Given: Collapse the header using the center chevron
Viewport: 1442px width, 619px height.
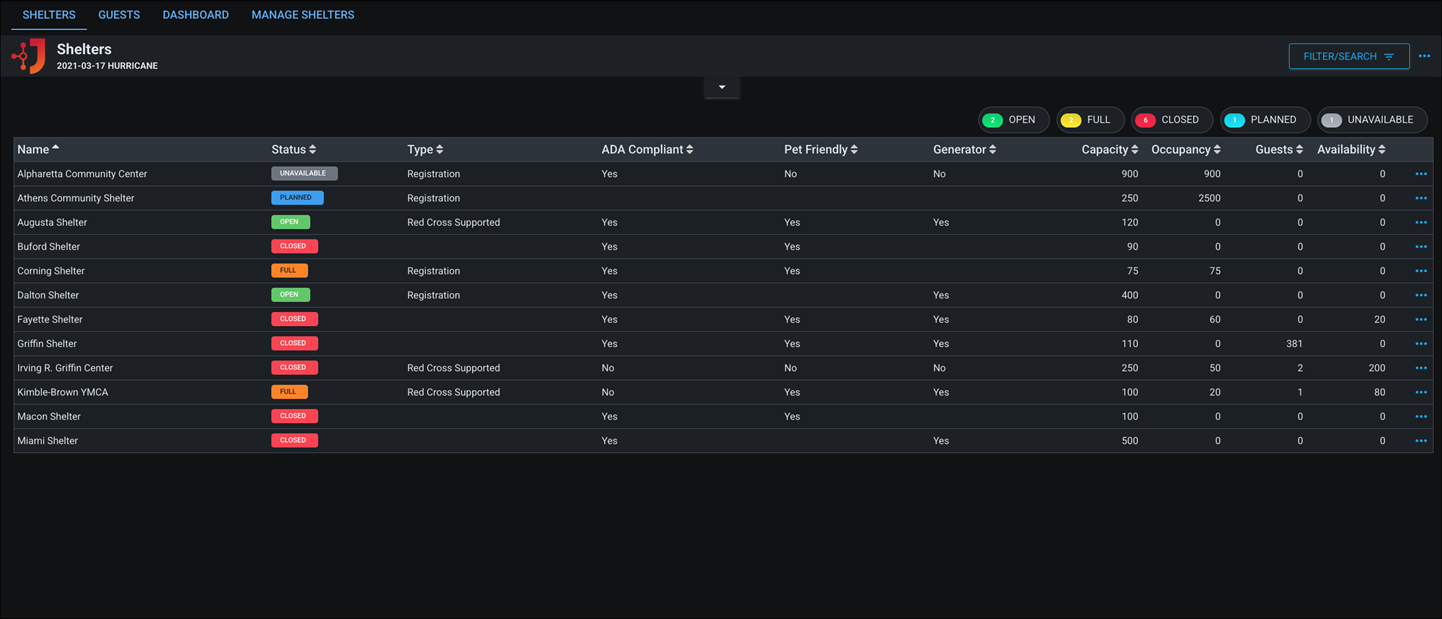Looking at the screenshot, I should (721, 87).
